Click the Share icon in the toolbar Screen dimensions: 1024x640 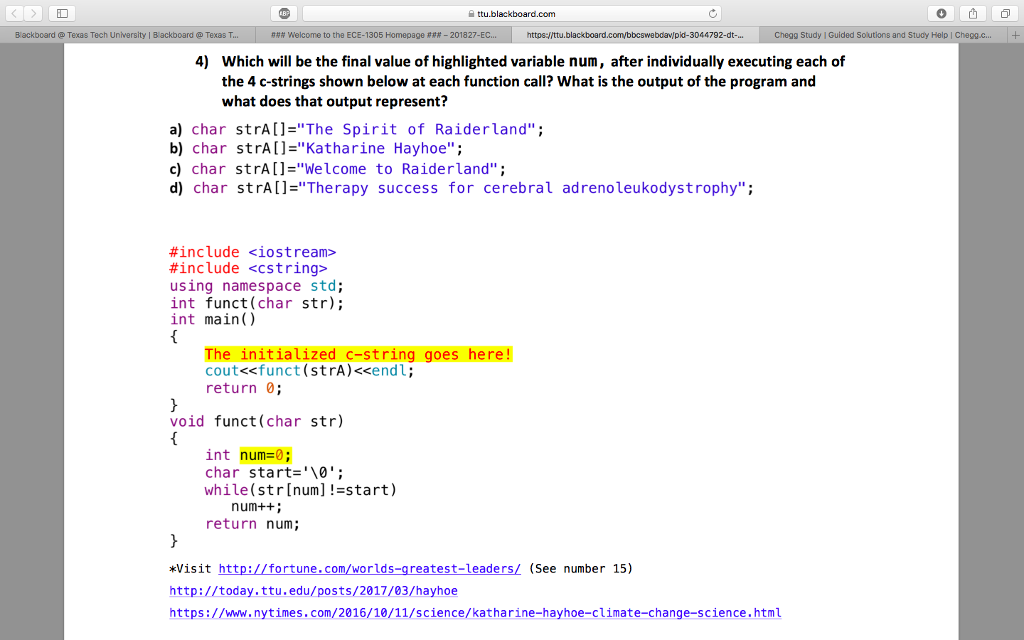971,13
